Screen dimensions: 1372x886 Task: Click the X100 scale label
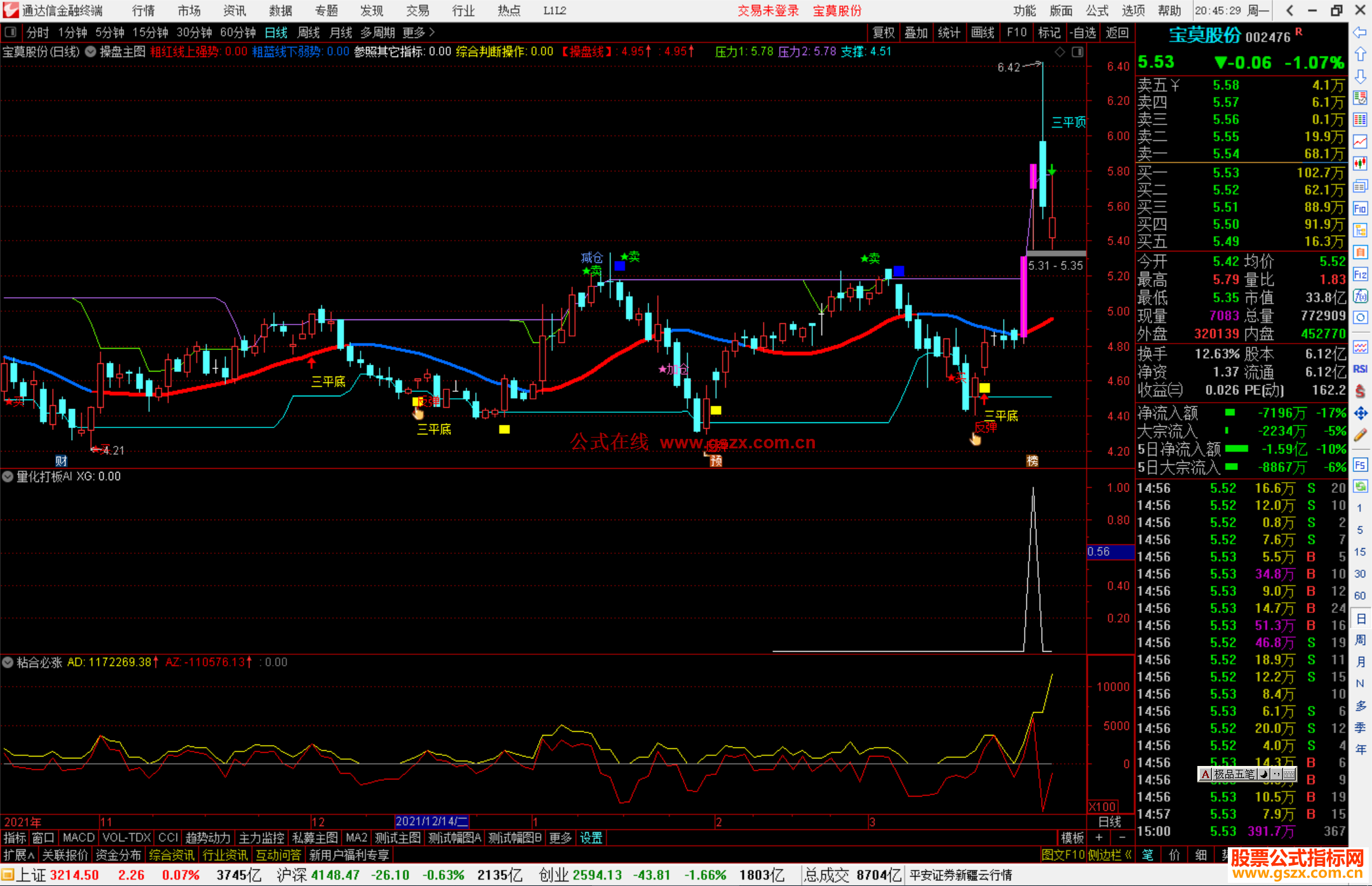tap(1102, 807)
